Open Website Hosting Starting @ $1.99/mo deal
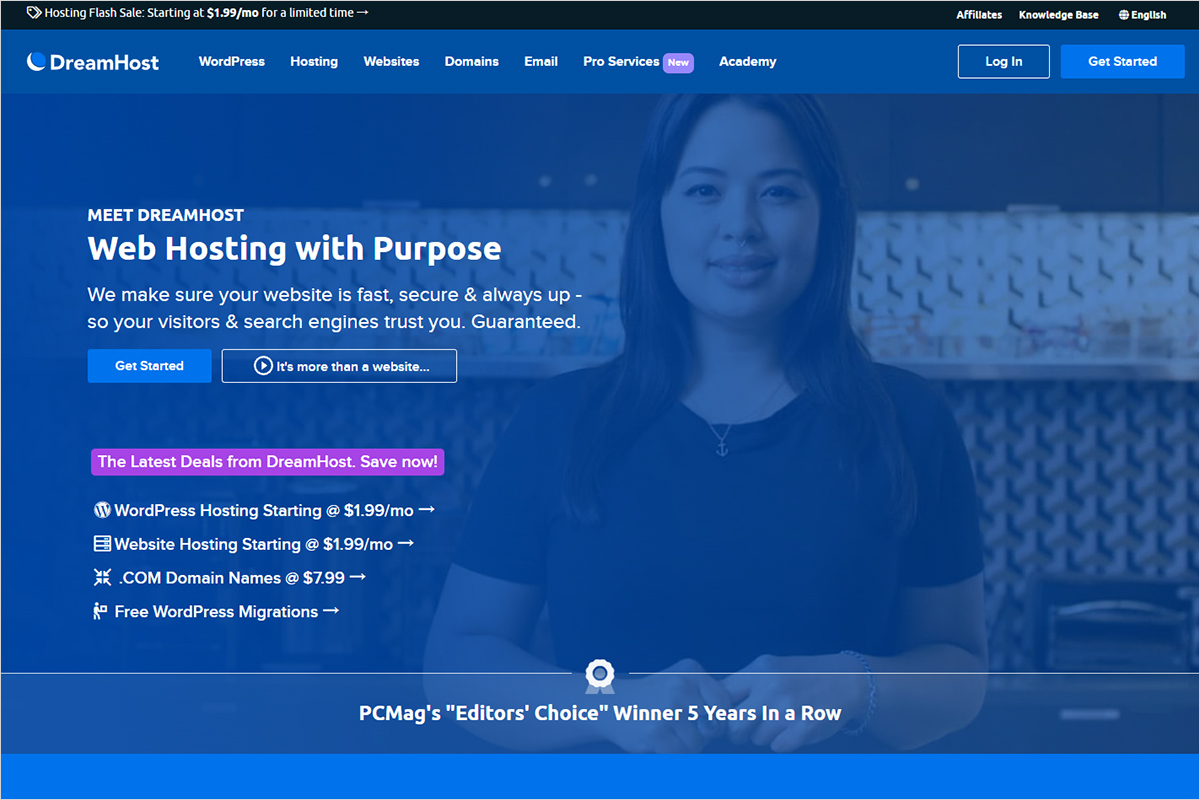The height and width of the screenshot is (800, 1200). point(254,544)
